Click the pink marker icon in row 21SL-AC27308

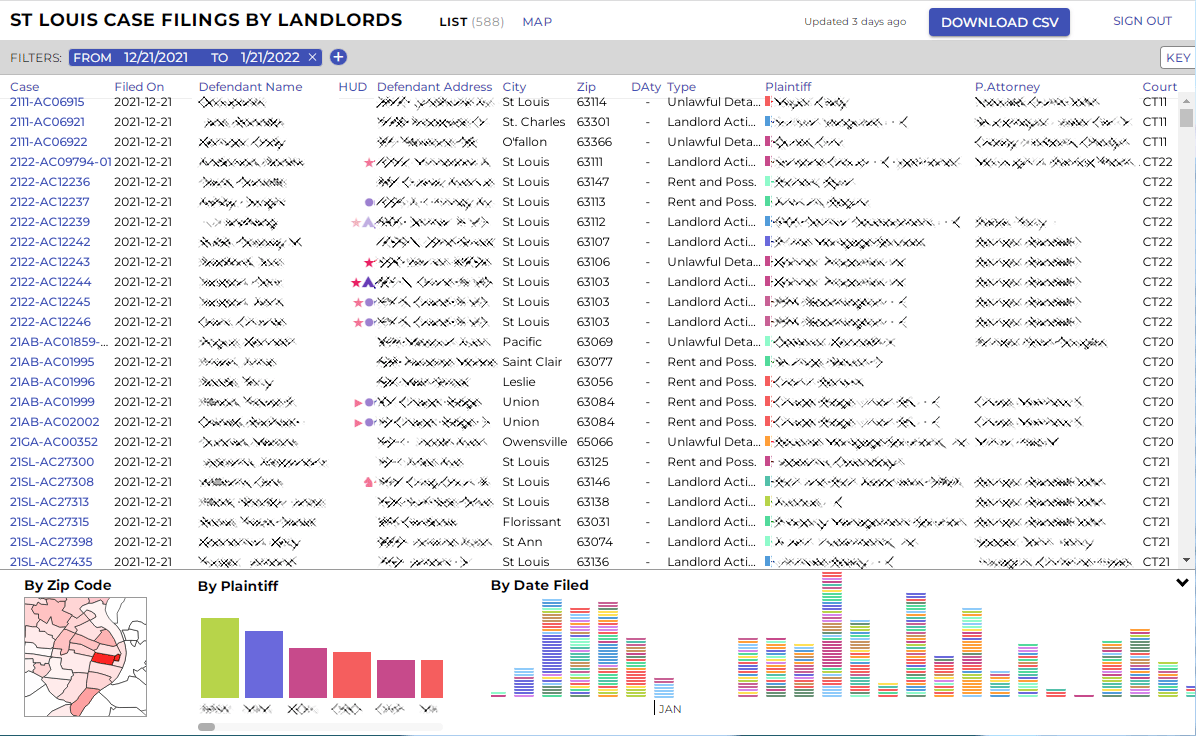[368, 482]
